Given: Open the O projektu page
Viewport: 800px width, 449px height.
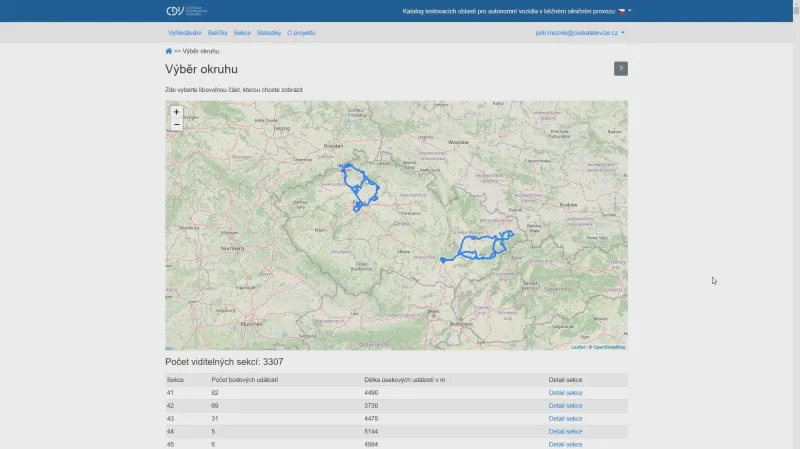Looking at the screenshot, I should [x=301, y=33].
